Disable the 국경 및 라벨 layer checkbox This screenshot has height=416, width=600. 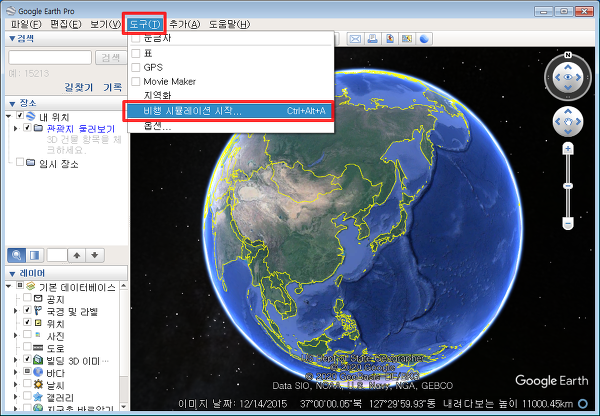[27, 310]
